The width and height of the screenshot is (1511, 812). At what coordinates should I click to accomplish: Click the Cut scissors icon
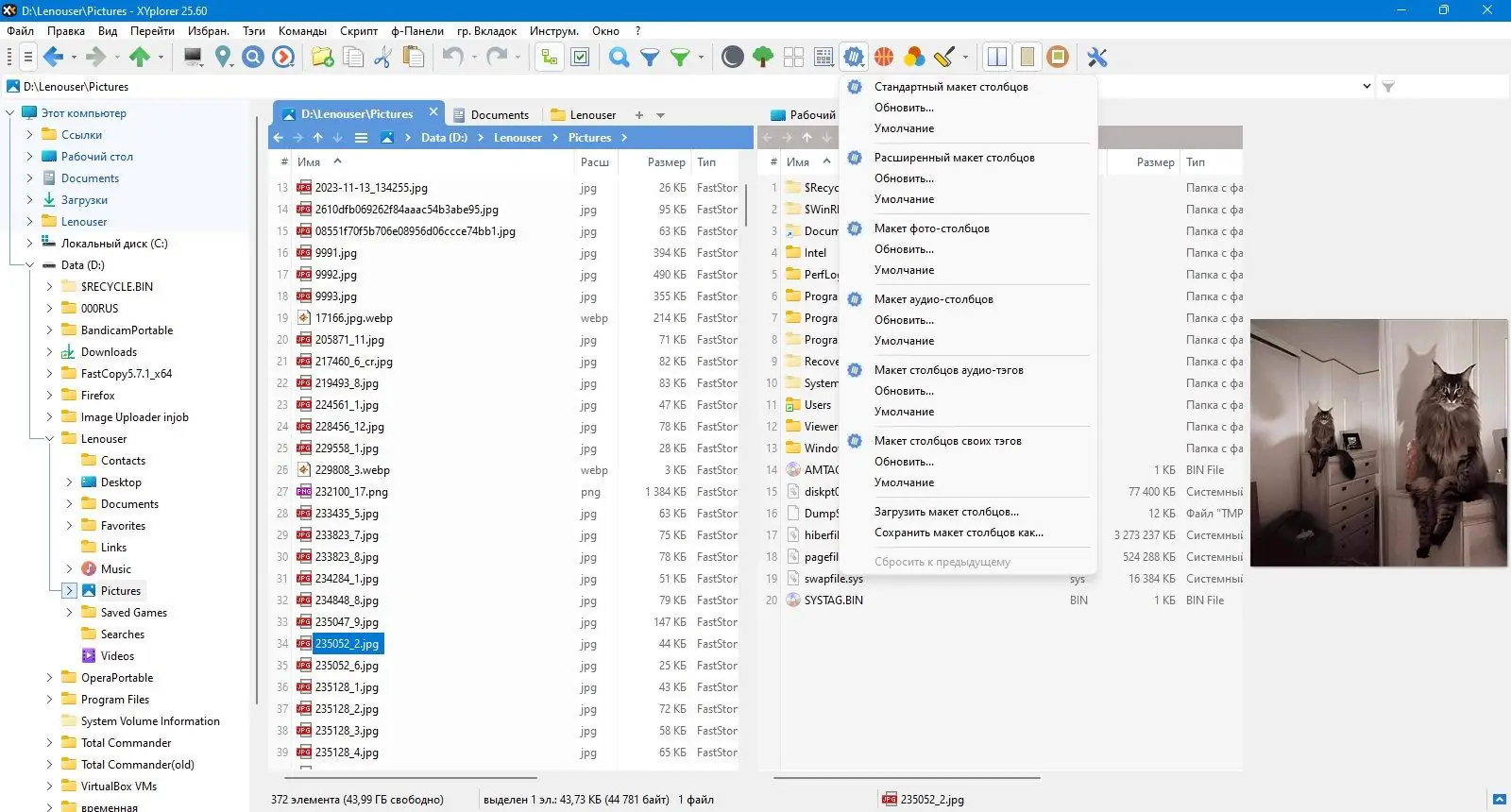pyautogui.click(x=382, y=58)
